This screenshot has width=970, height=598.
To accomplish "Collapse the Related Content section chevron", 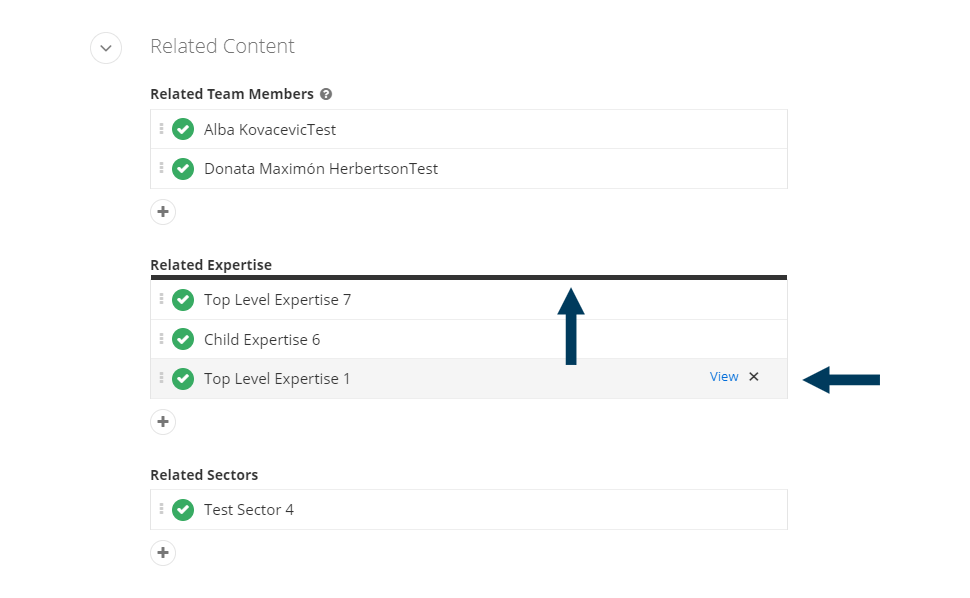I will [x=106, y=48].
